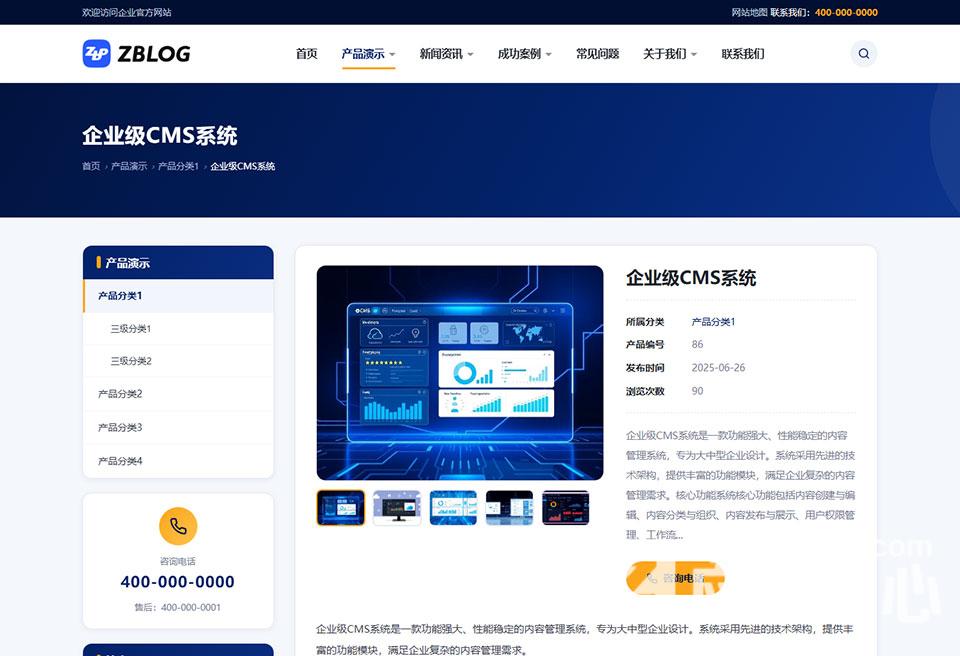The height and width of the screenshot is (656, 960).
Task: Click the search magnifier icon in header
Action: point(863,54)
